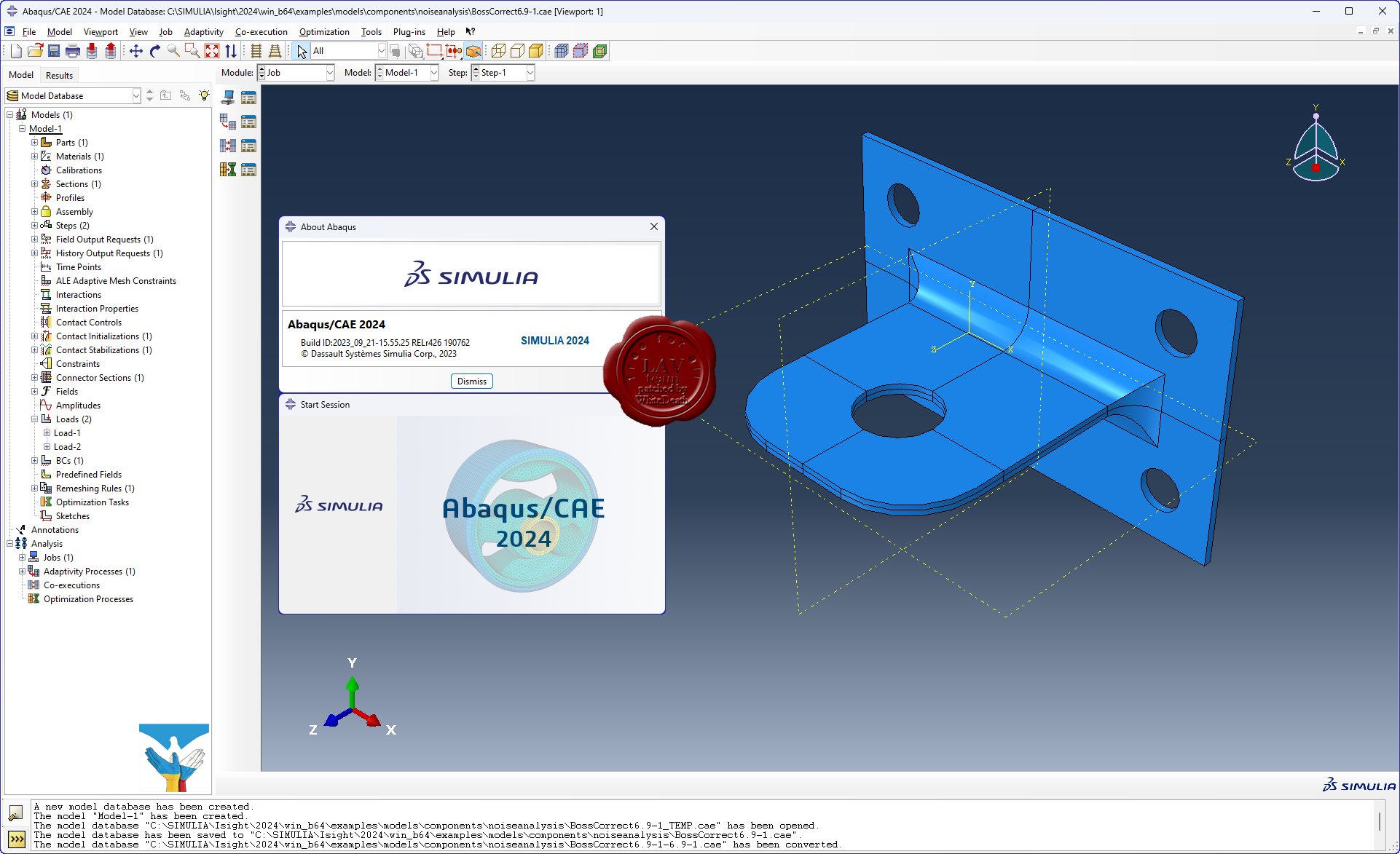Switch to the Results tab
Image resolution: width=1400 pixels, height=854 pixels.
(x=59, y=75)
